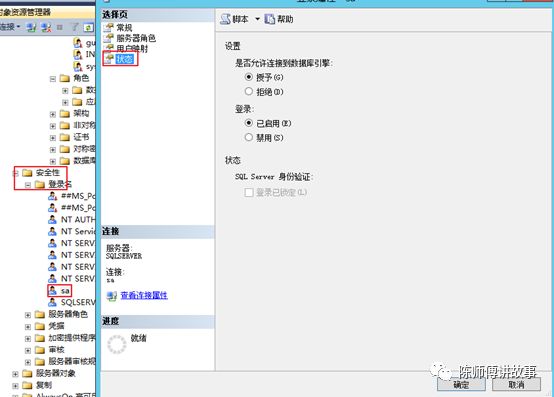This screenshot has width=554, height=397.
Task: Click the 非对称 folder icon
Action: [65, 125]
